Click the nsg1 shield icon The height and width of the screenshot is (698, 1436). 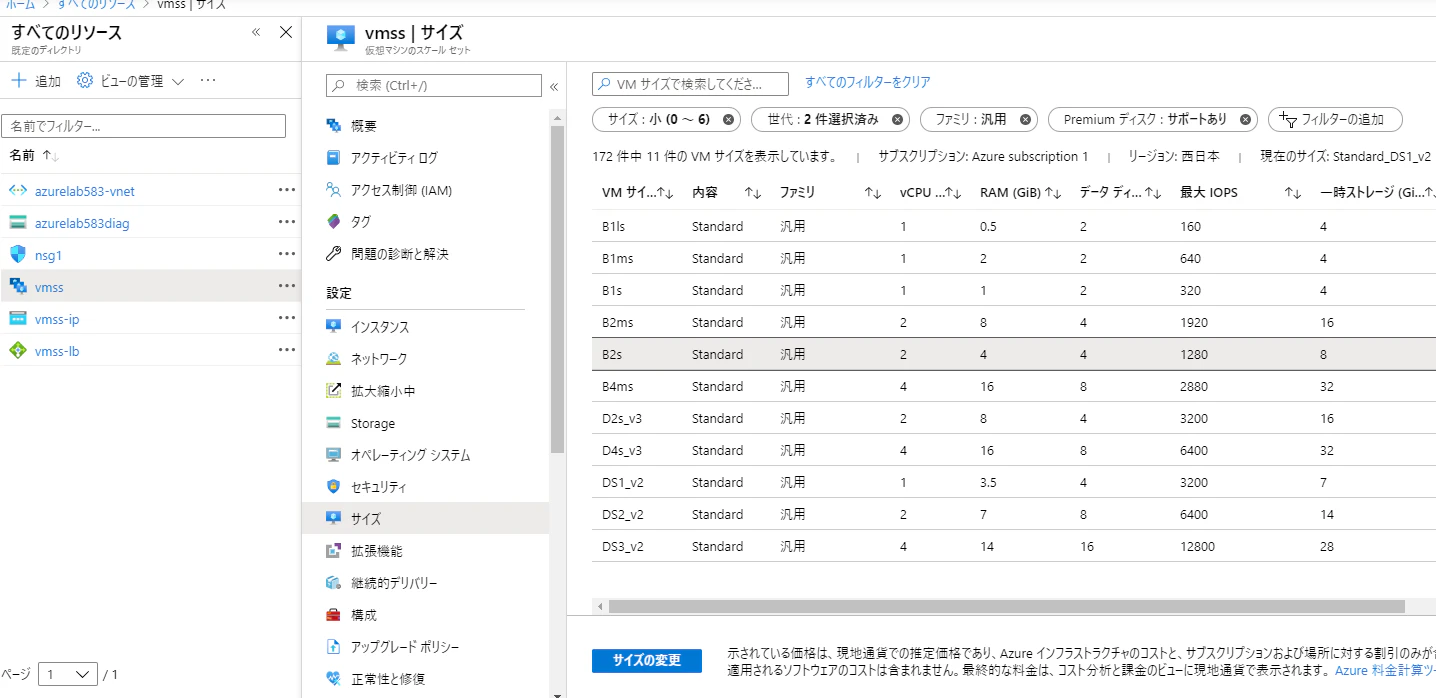17,255
